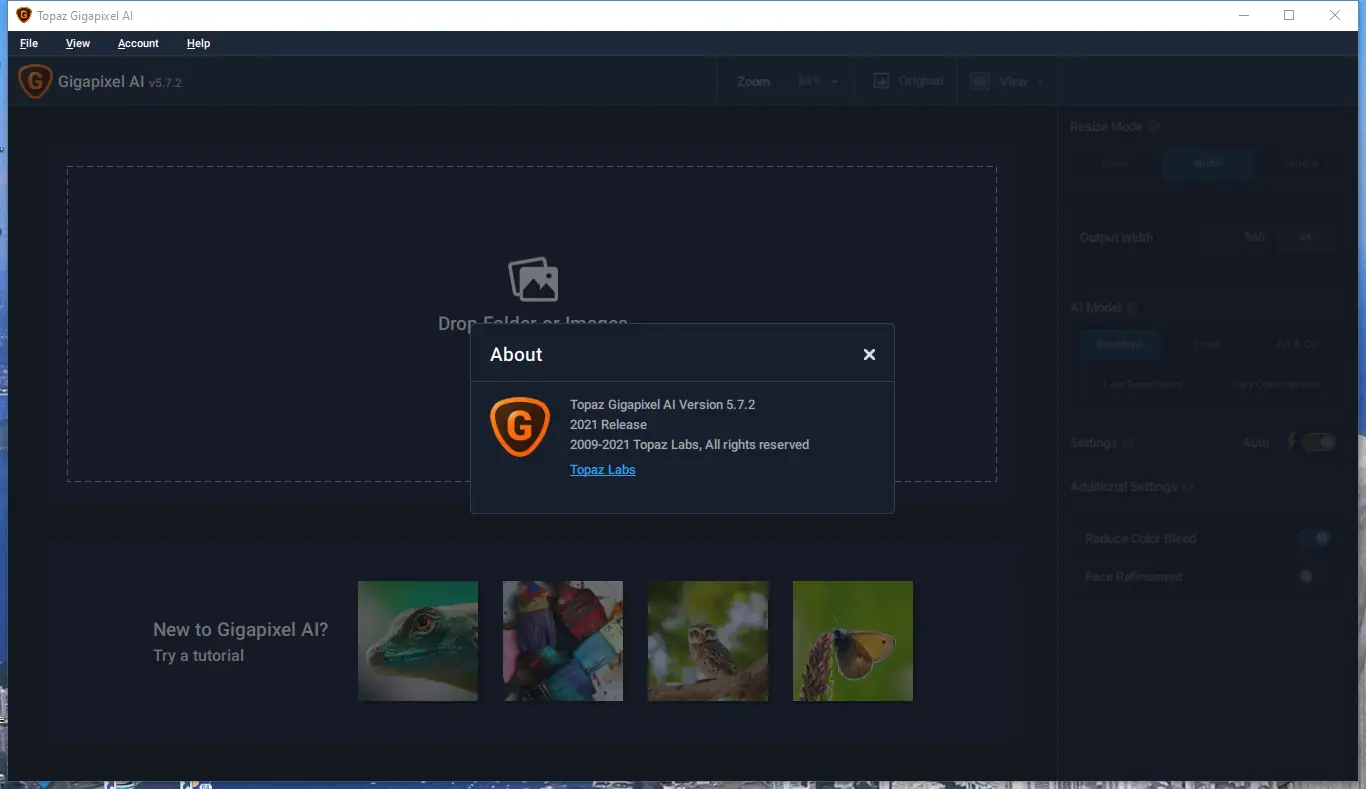Close the About dialog with the X
The height and width of the screenshot is (789, 1366).
(869, 354)
